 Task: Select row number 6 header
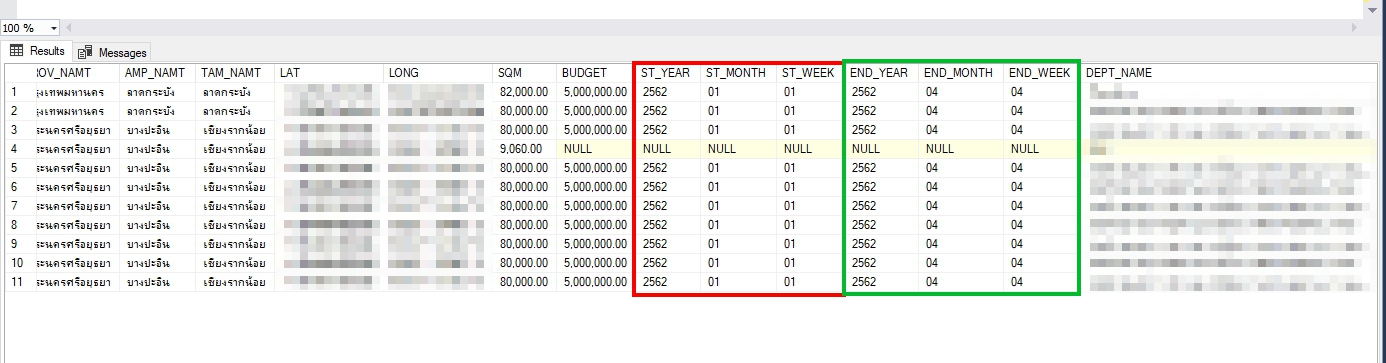point(20,187)
